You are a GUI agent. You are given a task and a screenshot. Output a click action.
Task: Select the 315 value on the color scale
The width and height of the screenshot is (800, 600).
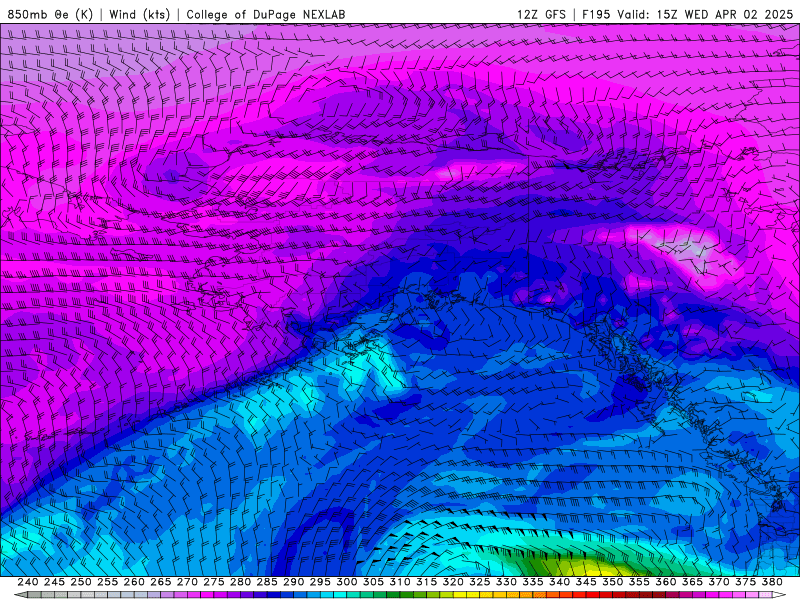[427, 582]
